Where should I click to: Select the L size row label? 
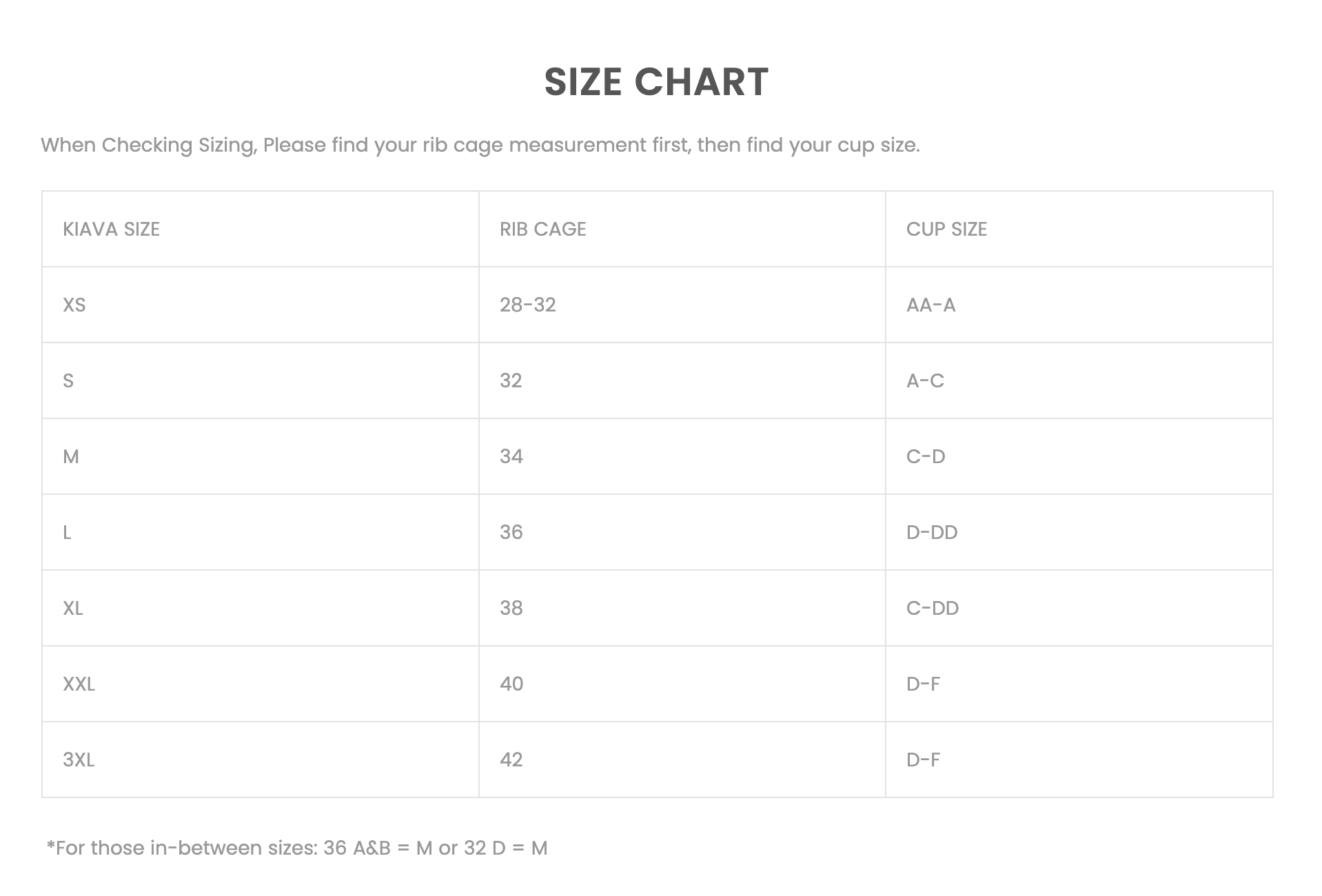click(x=67, y=532)
